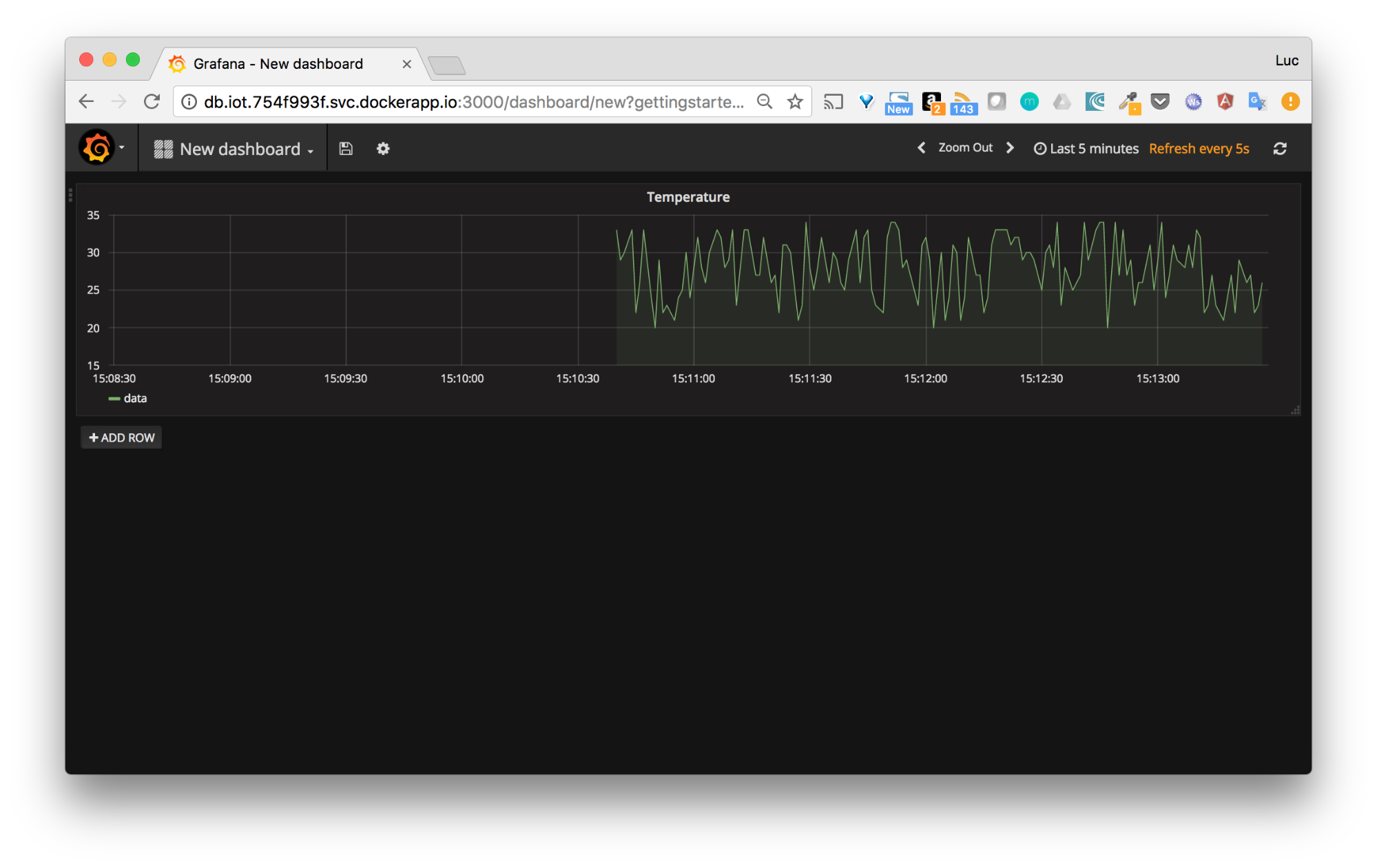
Task: Click Refresh every 5s
Action: (1199, 148)
